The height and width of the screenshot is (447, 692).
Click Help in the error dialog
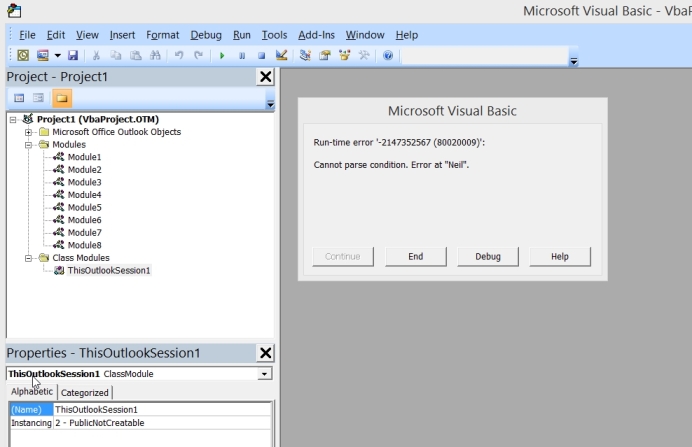[x=560, y=257]
